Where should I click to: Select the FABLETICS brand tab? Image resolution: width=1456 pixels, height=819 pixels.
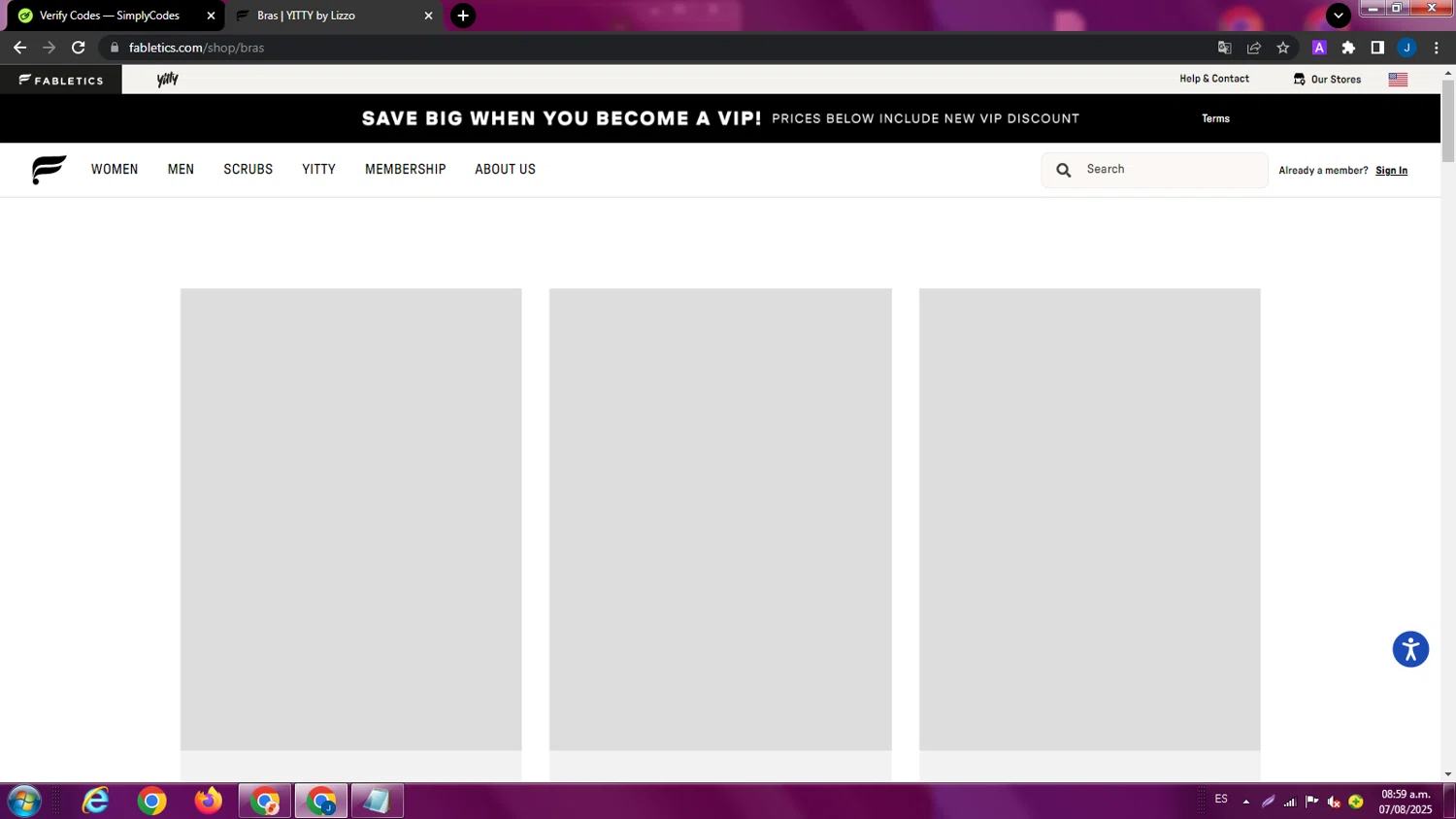(61, 80)
